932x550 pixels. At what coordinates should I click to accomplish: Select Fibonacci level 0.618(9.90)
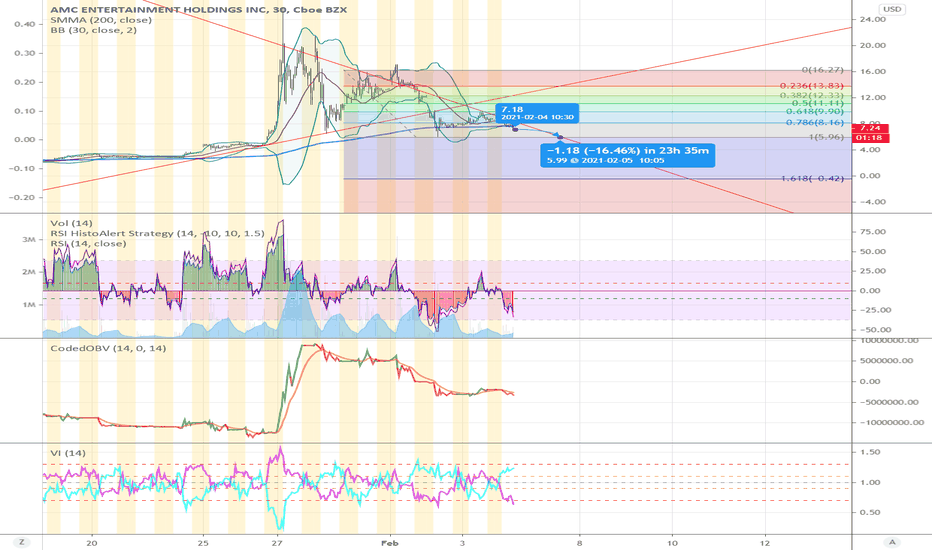[x=815, y=112]
